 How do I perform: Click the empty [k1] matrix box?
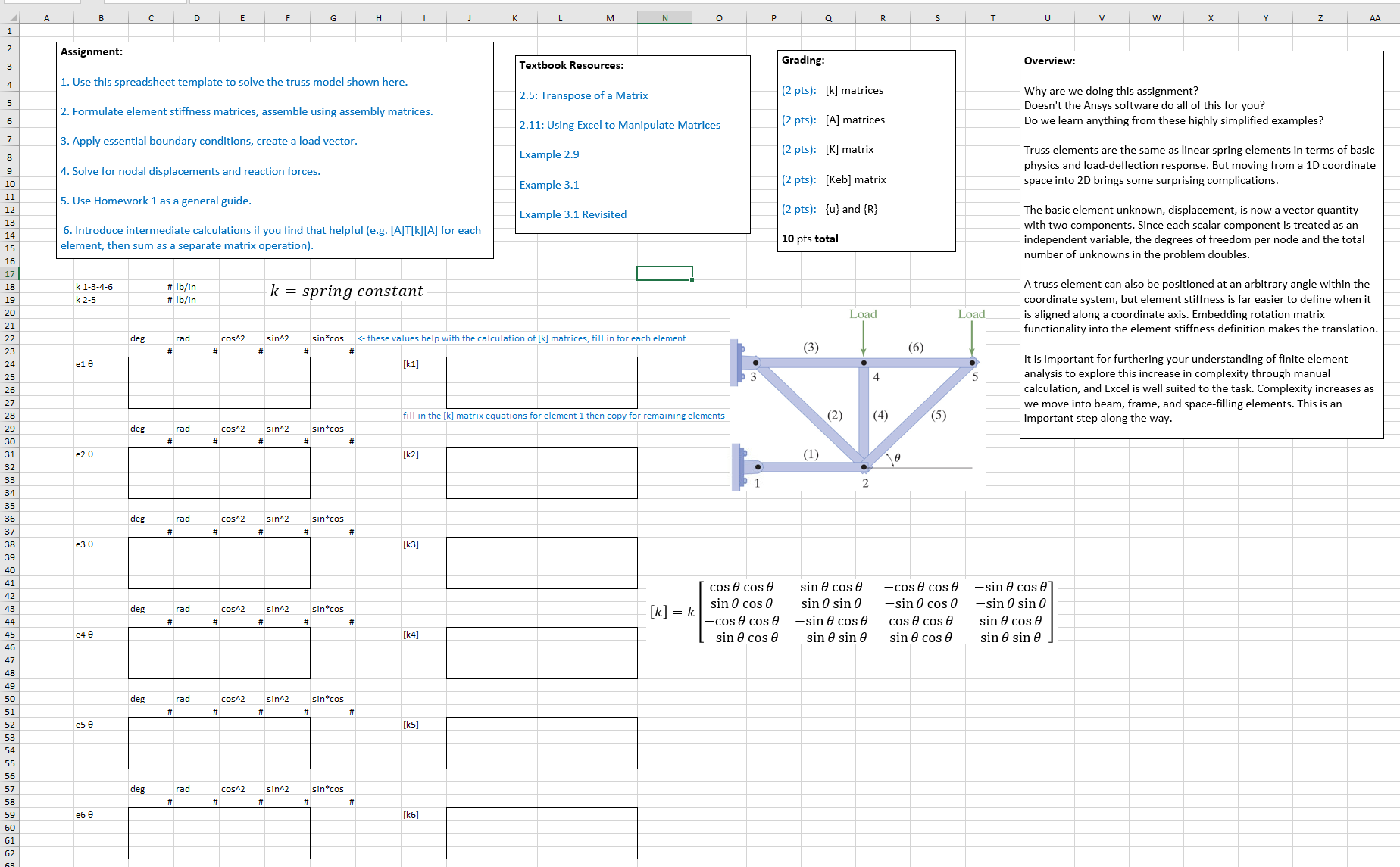click(541, 382)
